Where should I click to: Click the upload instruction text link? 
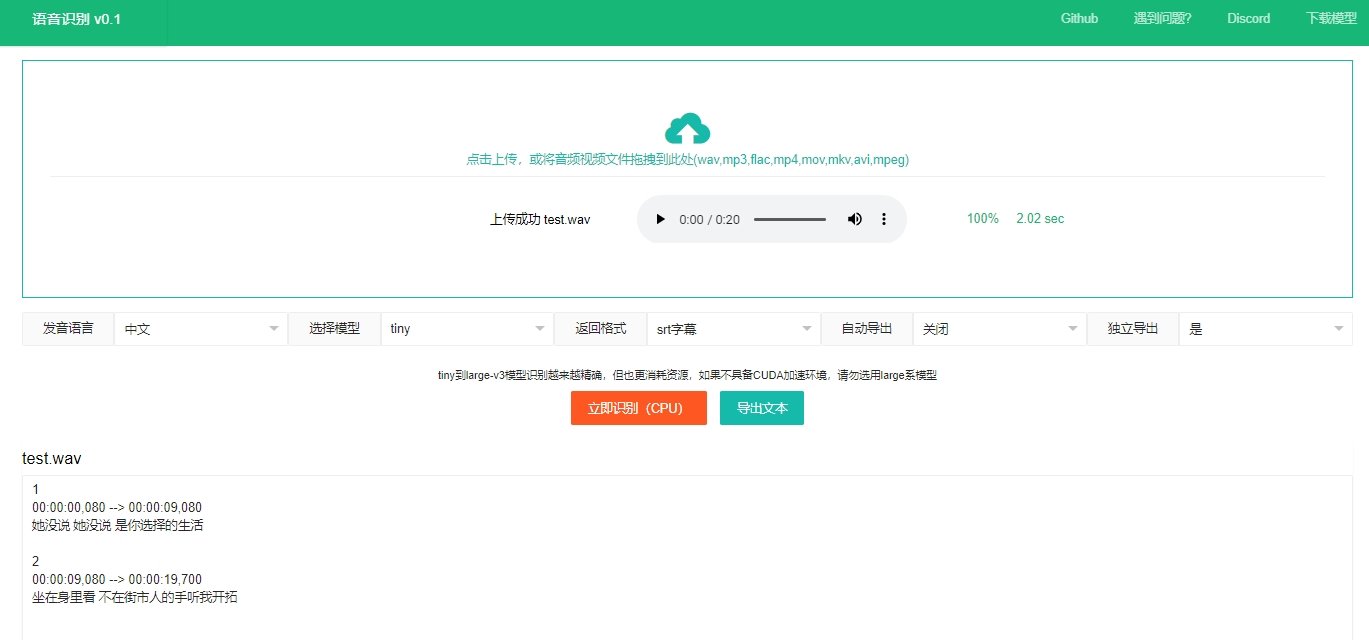click(687, 160)
